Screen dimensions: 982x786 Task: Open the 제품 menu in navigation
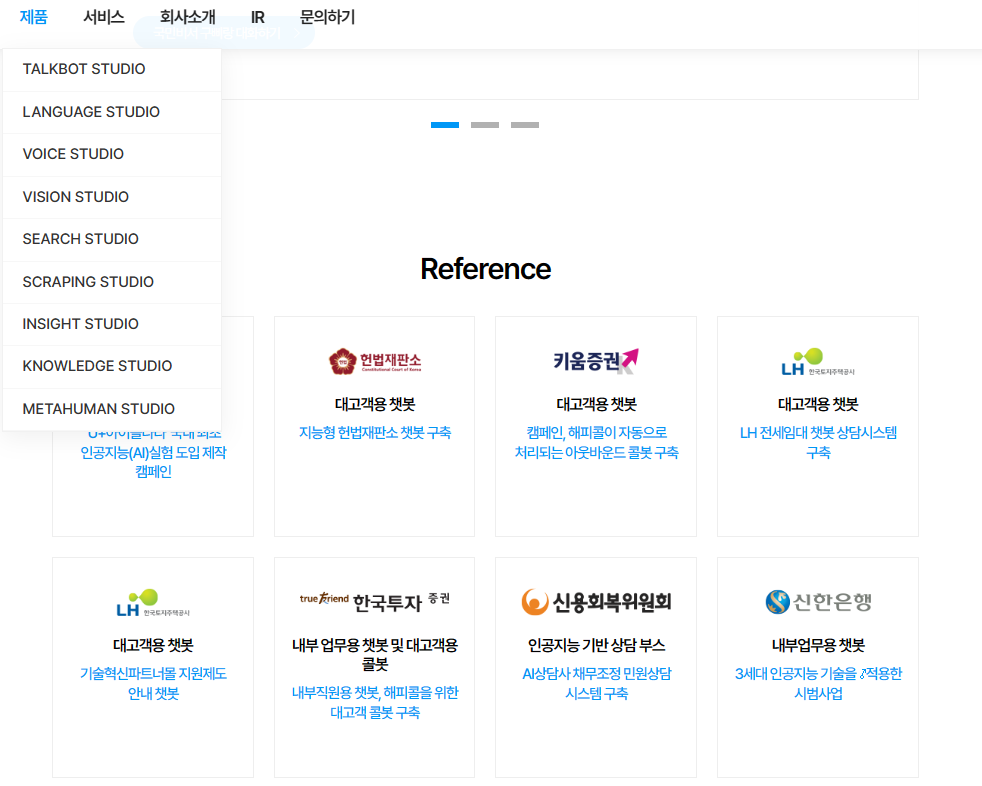pyautogui.click(x=34, y=17)
